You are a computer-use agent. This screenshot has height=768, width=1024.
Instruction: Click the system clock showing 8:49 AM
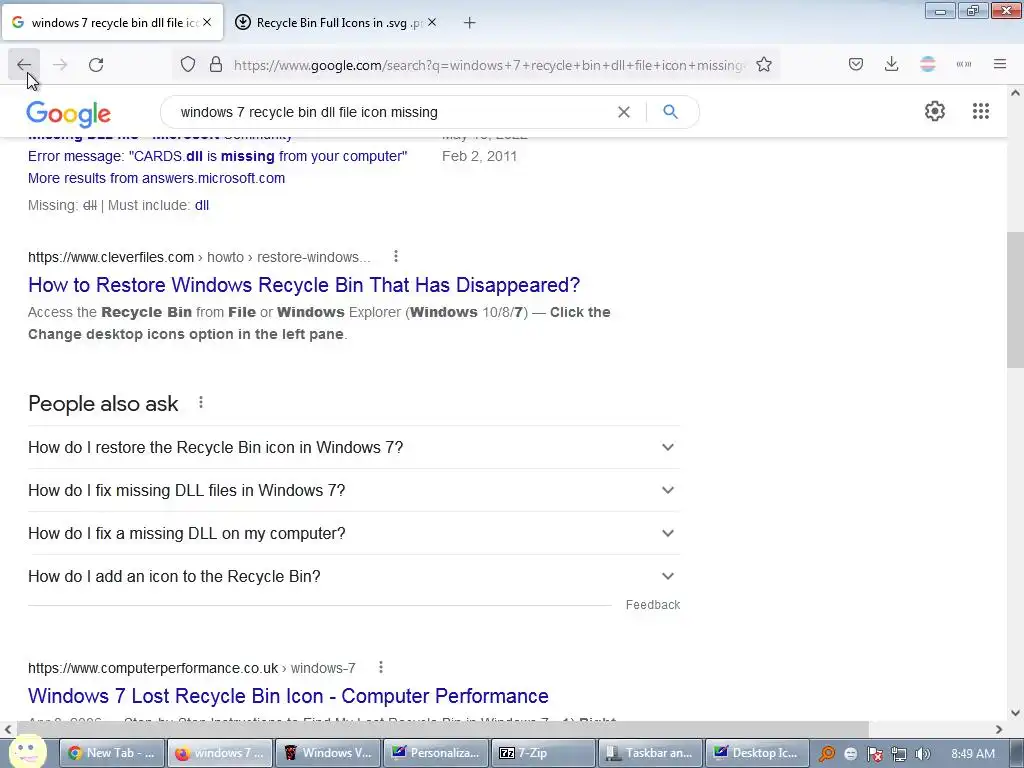[x=972, y=754]
